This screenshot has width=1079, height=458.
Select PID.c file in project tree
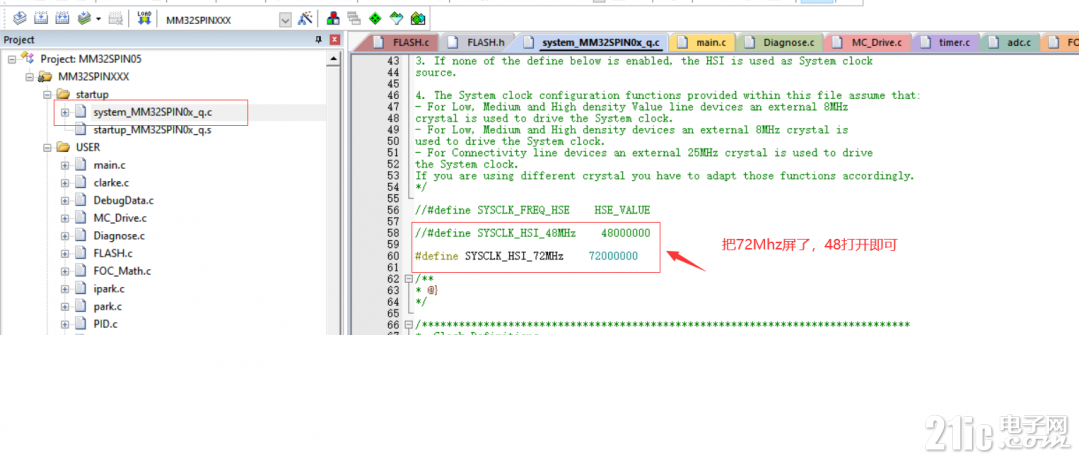(x=105, y=324)
